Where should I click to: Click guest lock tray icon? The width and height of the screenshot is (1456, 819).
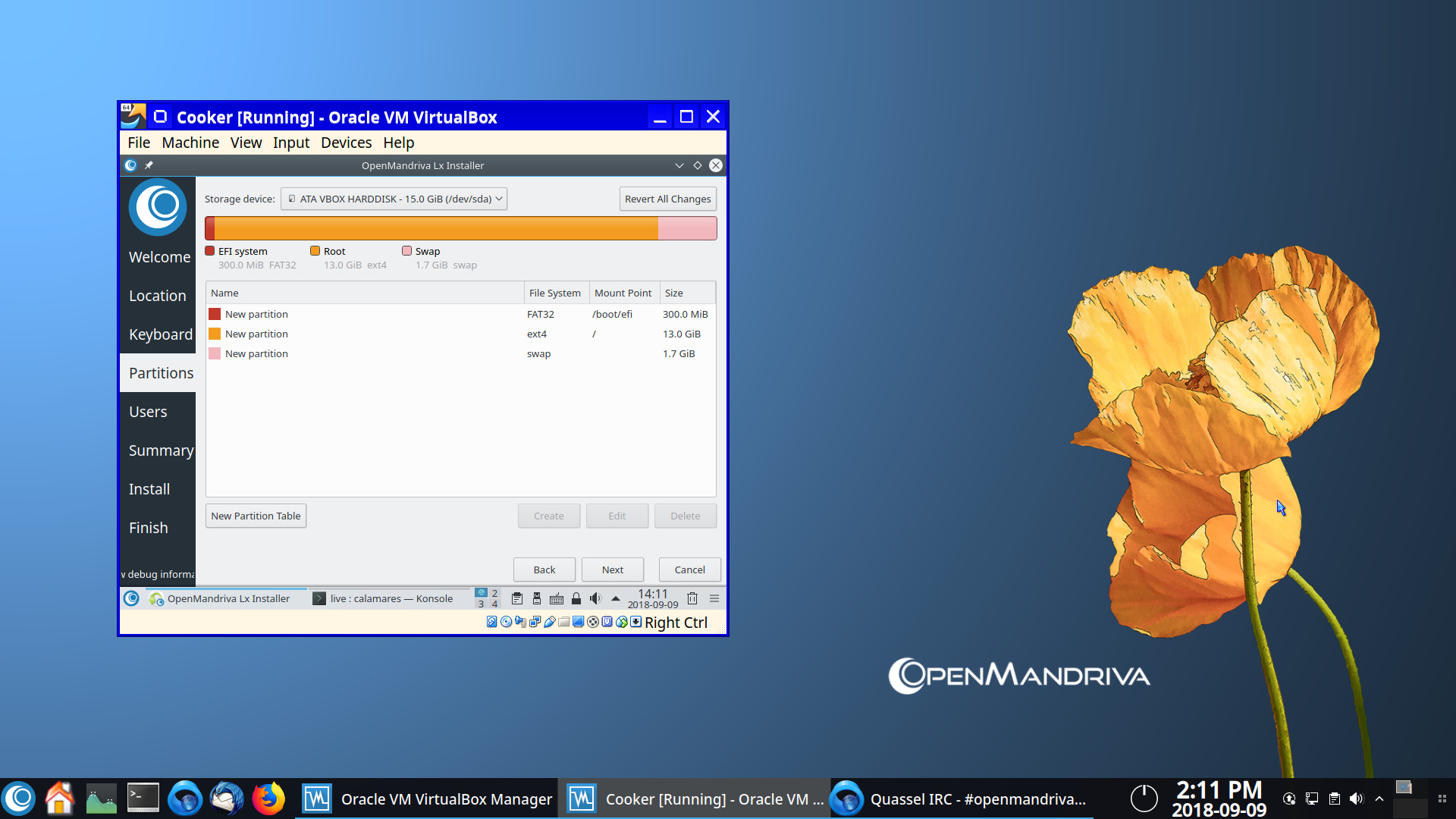(576, 598)
